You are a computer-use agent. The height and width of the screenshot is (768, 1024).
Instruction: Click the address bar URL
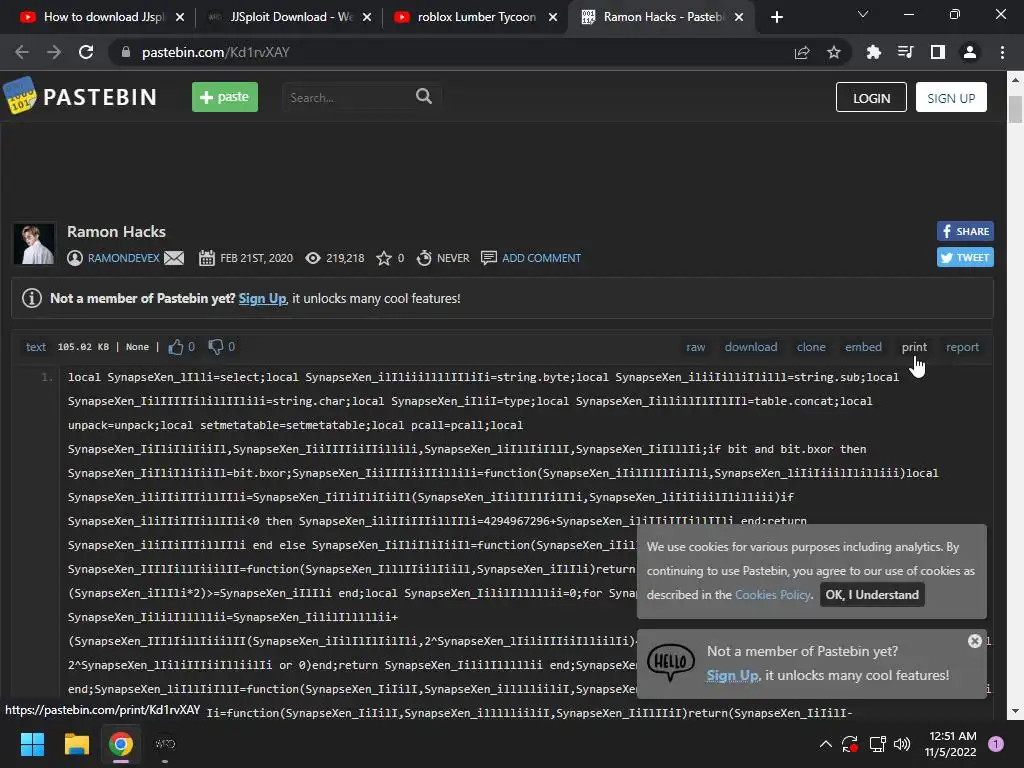[x=216, y=52]
